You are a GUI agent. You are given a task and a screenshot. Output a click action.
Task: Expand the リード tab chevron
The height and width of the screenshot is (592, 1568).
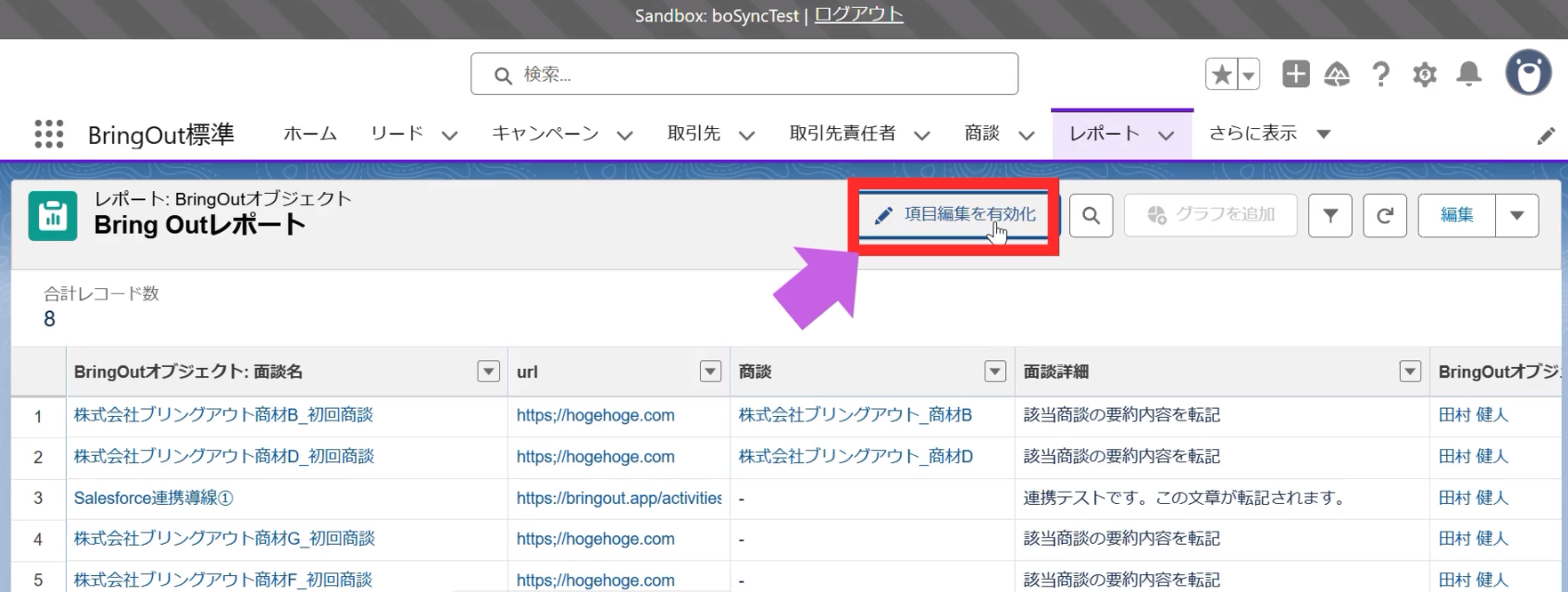pos(450,135)
